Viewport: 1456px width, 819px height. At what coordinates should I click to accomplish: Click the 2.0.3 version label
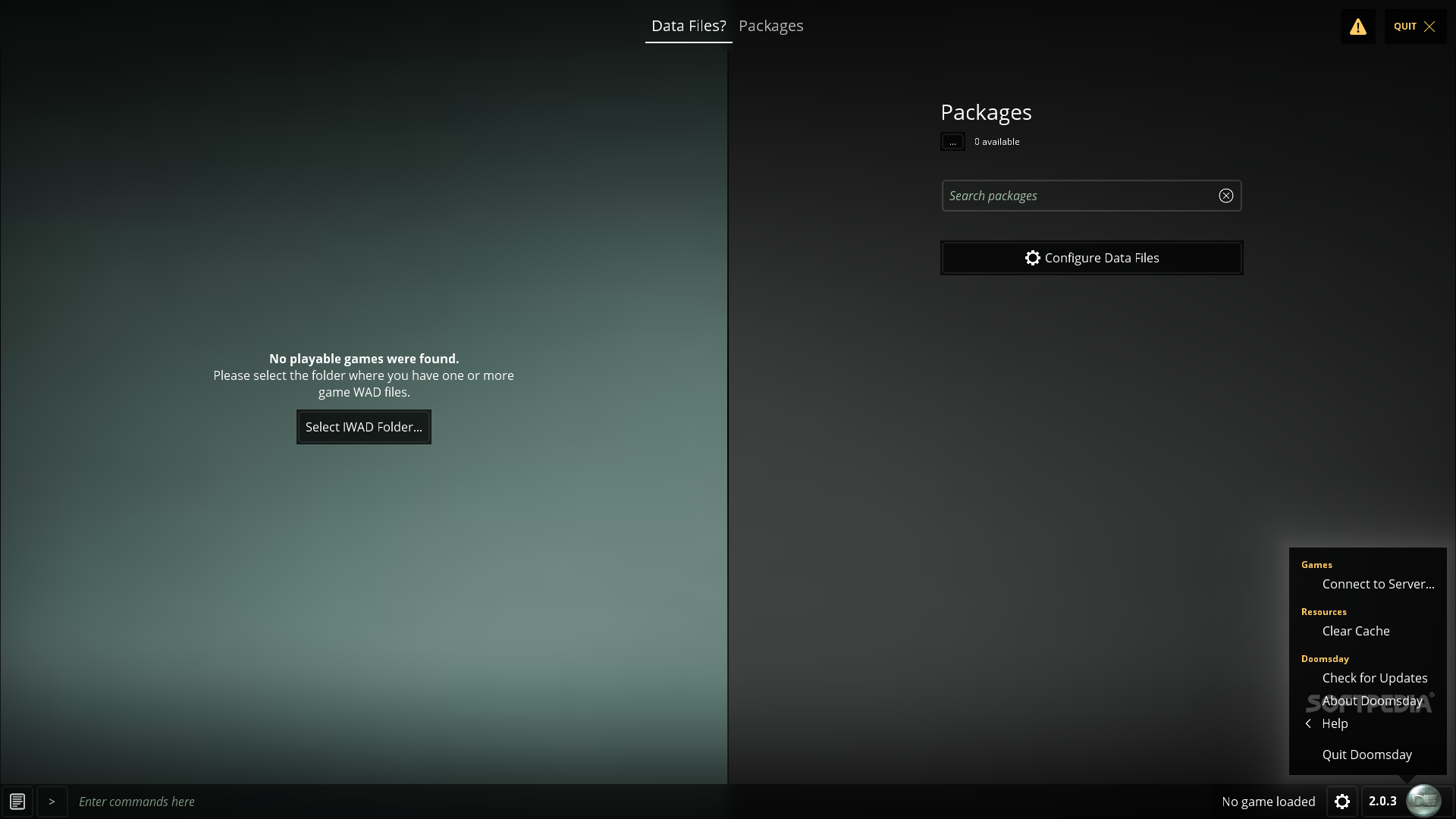coord(1382,802)
